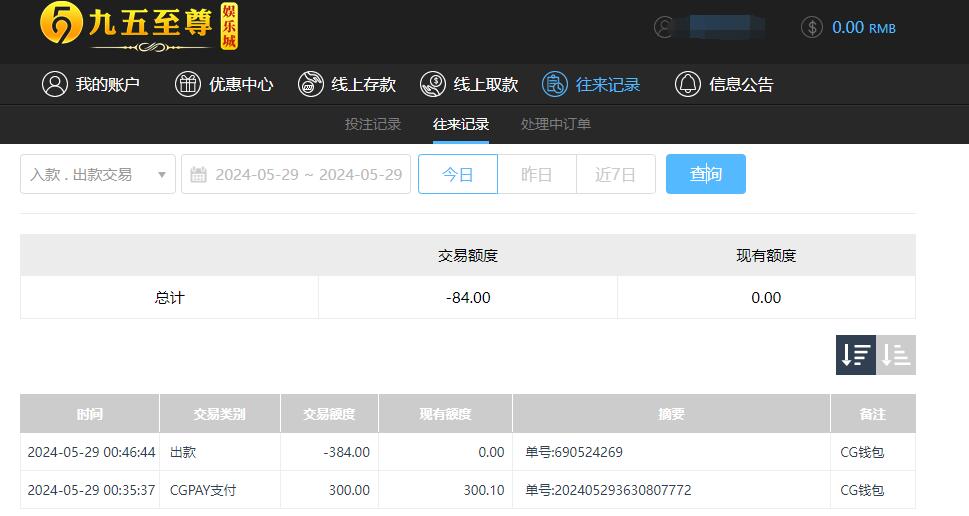Click the -84.00 total amount cell

point(468,297)
